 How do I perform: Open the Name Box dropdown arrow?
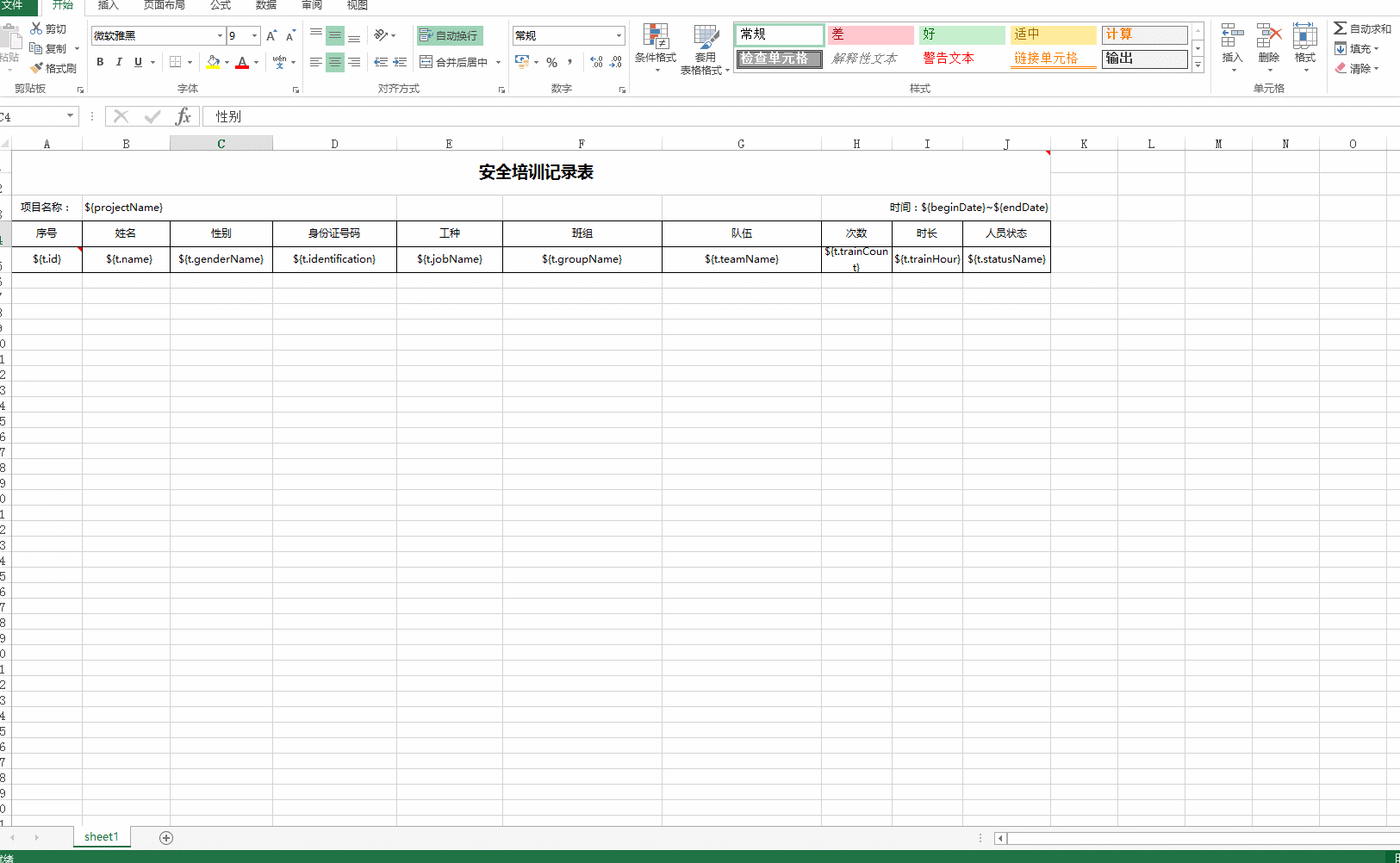pos(70,116)
